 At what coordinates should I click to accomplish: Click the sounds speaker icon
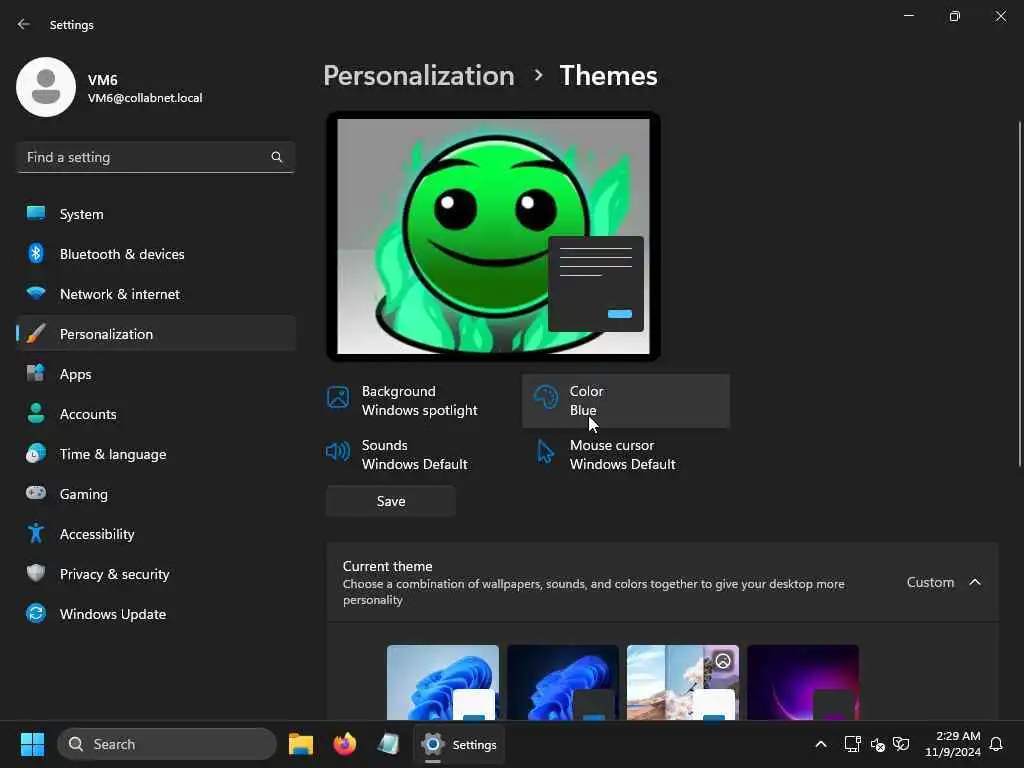point(338,451)
